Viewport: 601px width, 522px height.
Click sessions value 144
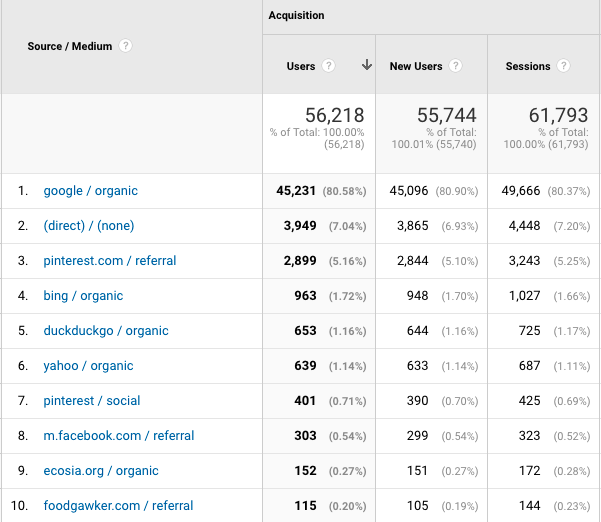(529, 506)
